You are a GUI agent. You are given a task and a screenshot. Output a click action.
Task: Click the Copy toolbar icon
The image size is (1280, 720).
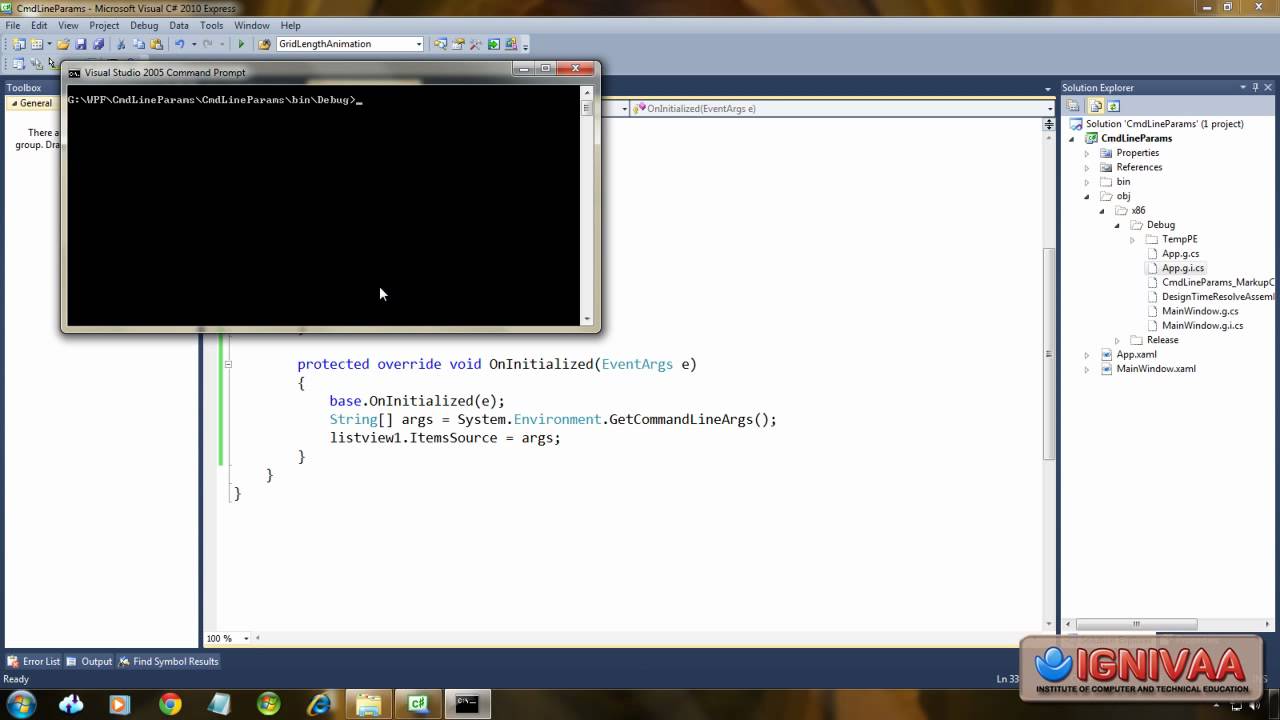pos(139,44)
